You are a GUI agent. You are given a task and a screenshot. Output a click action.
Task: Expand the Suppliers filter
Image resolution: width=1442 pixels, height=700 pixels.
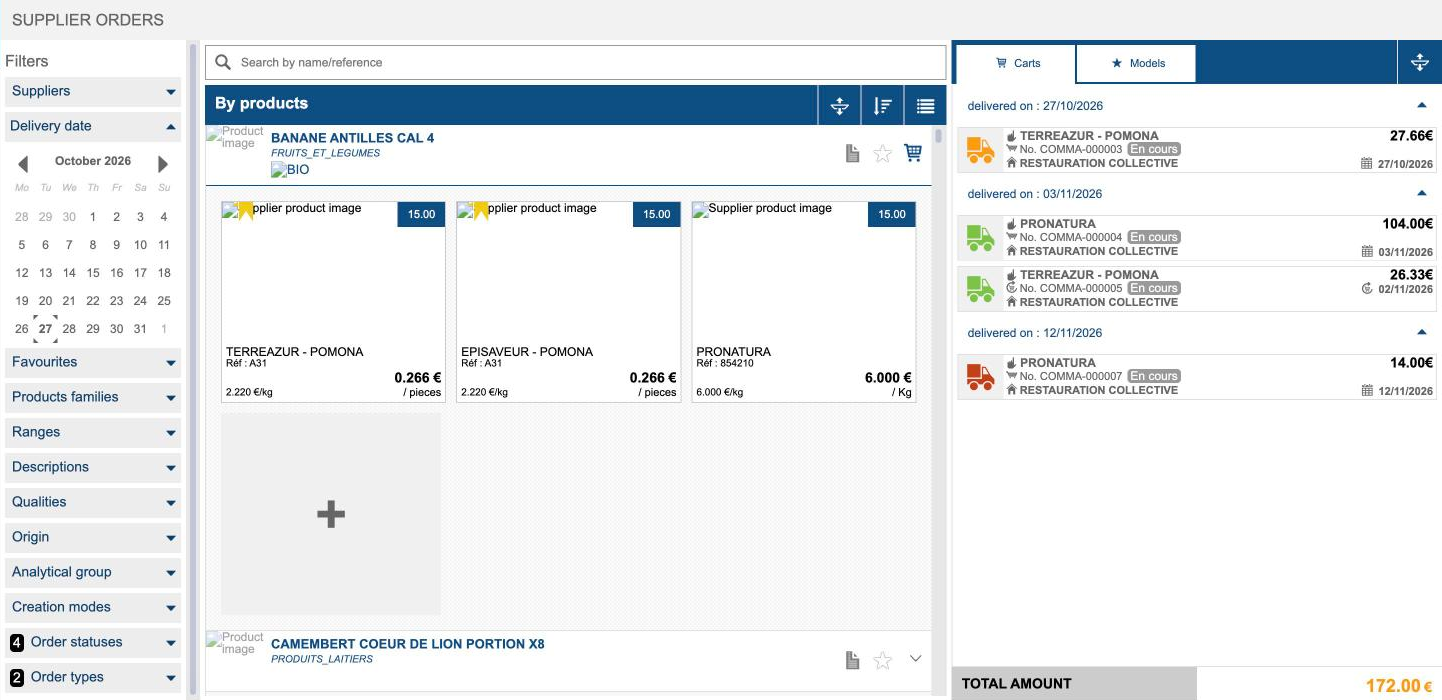(x=93, y=92)
